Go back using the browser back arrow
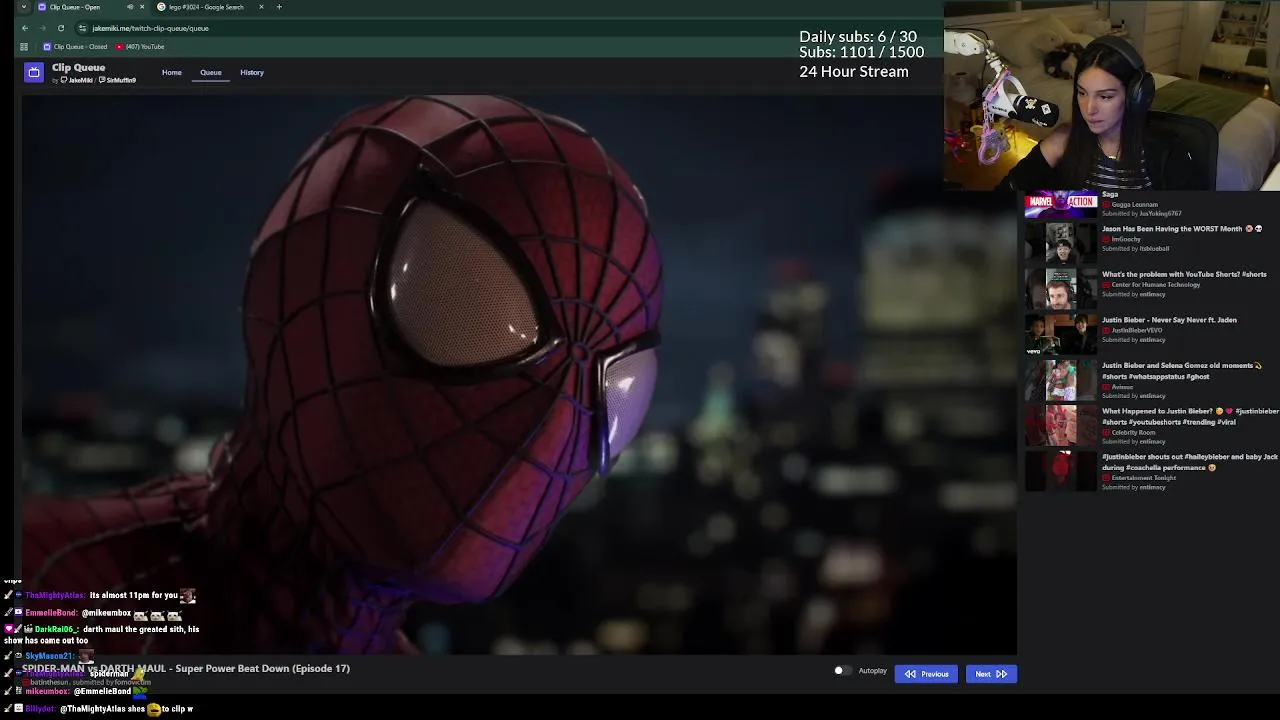This screenshot has width=1280, height=720. [x=25, y=28]
